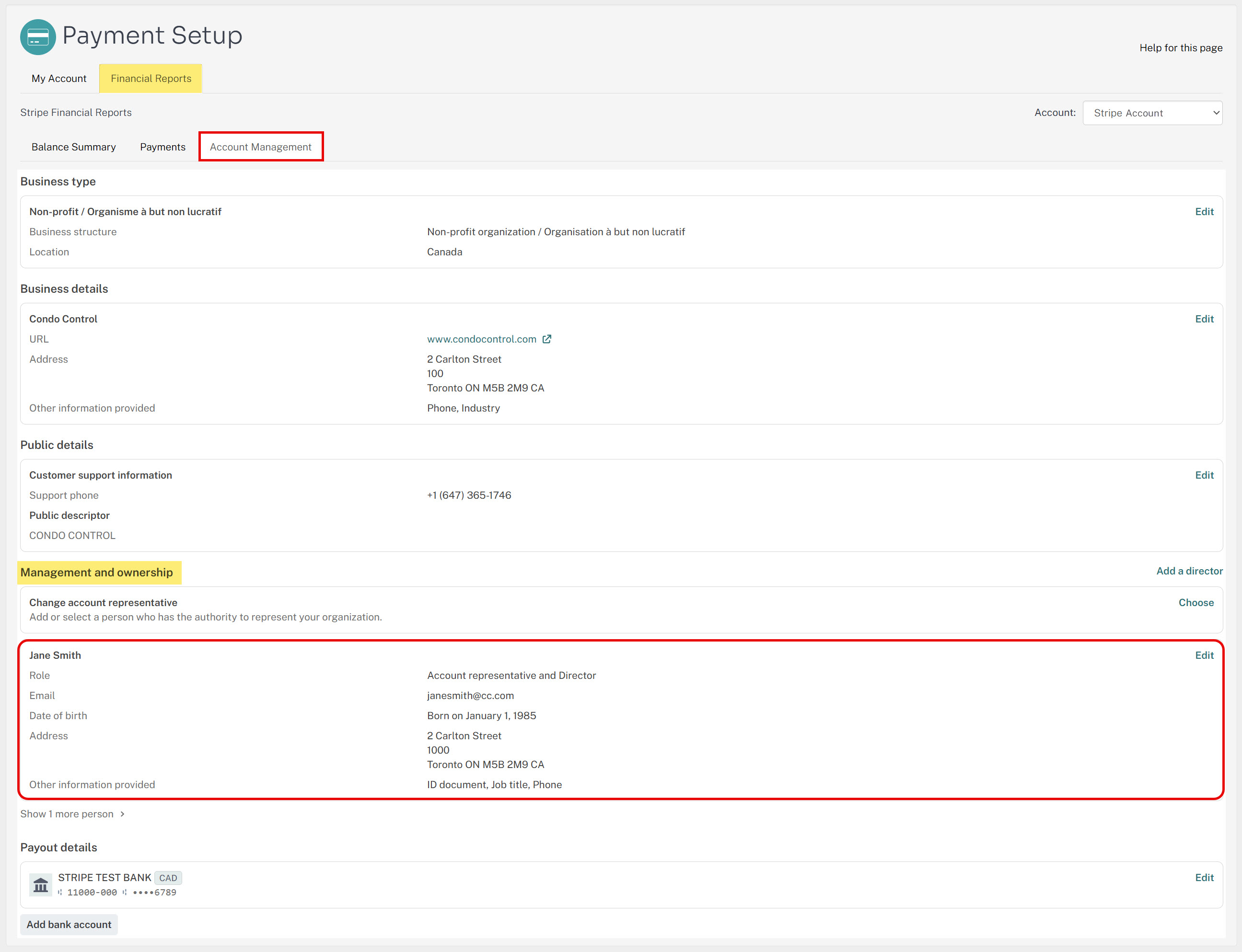Switch to the My Account tab
The width and height of the screenshot is (1242, 952).
coord(59,78)
